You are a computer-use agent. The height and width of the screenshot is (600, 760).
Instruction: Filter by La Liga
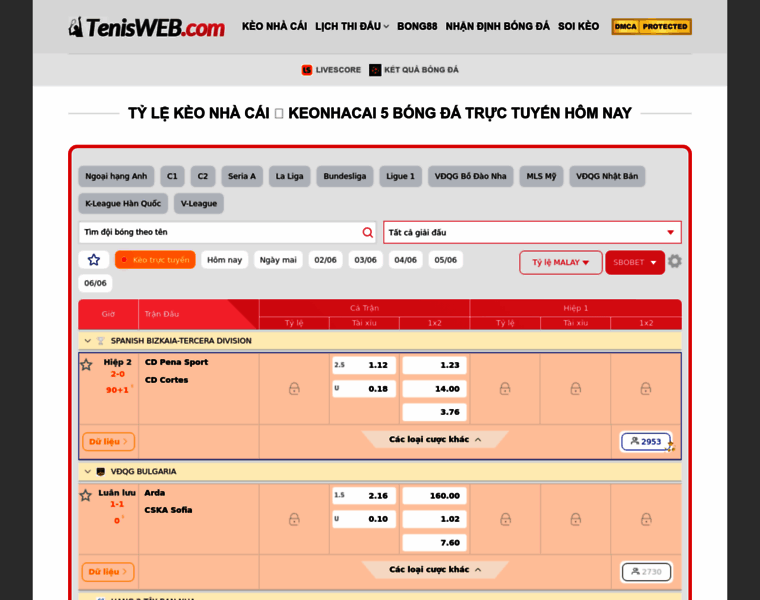click(289, 176)
